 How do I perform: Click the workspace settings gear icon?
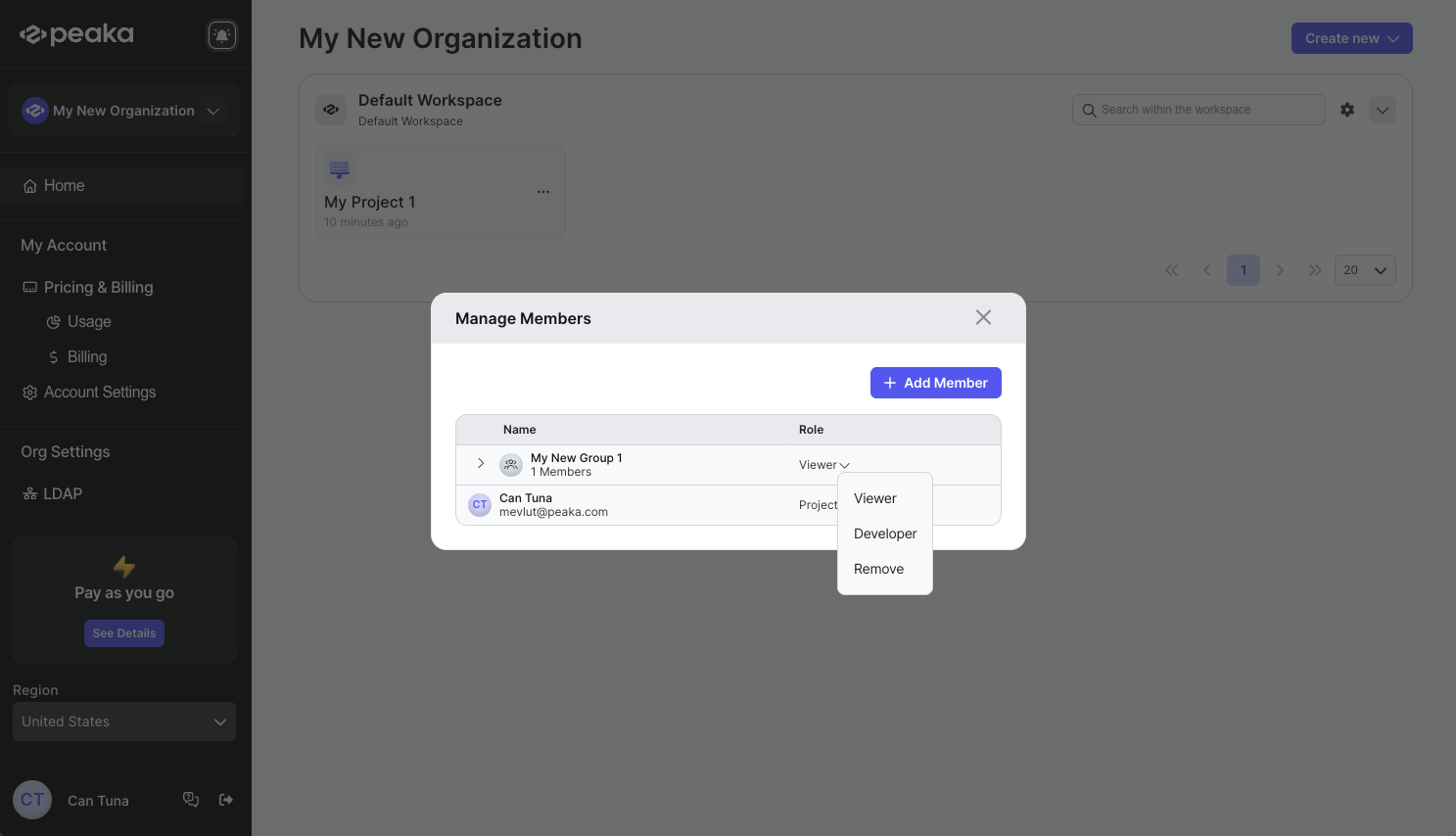coord(1347,110)
